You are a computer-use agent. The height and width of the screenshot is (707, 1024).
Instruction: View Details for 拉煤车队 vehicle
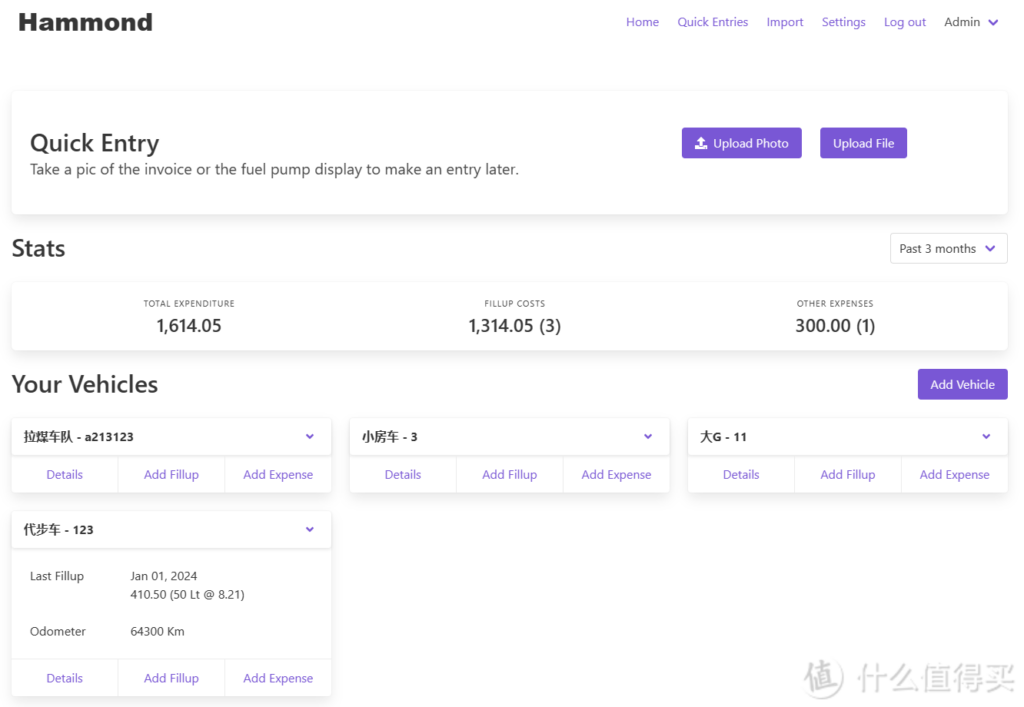click(x=65, y=475)
